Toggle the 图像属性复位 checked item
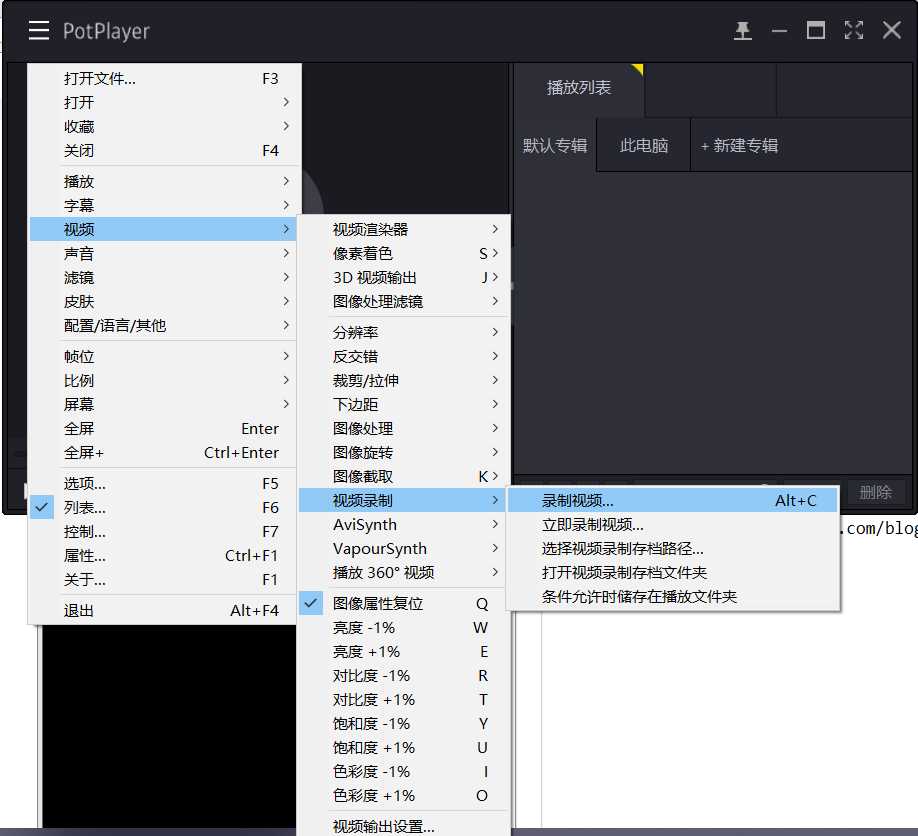The image size is (918, 836). pos(403,604)
